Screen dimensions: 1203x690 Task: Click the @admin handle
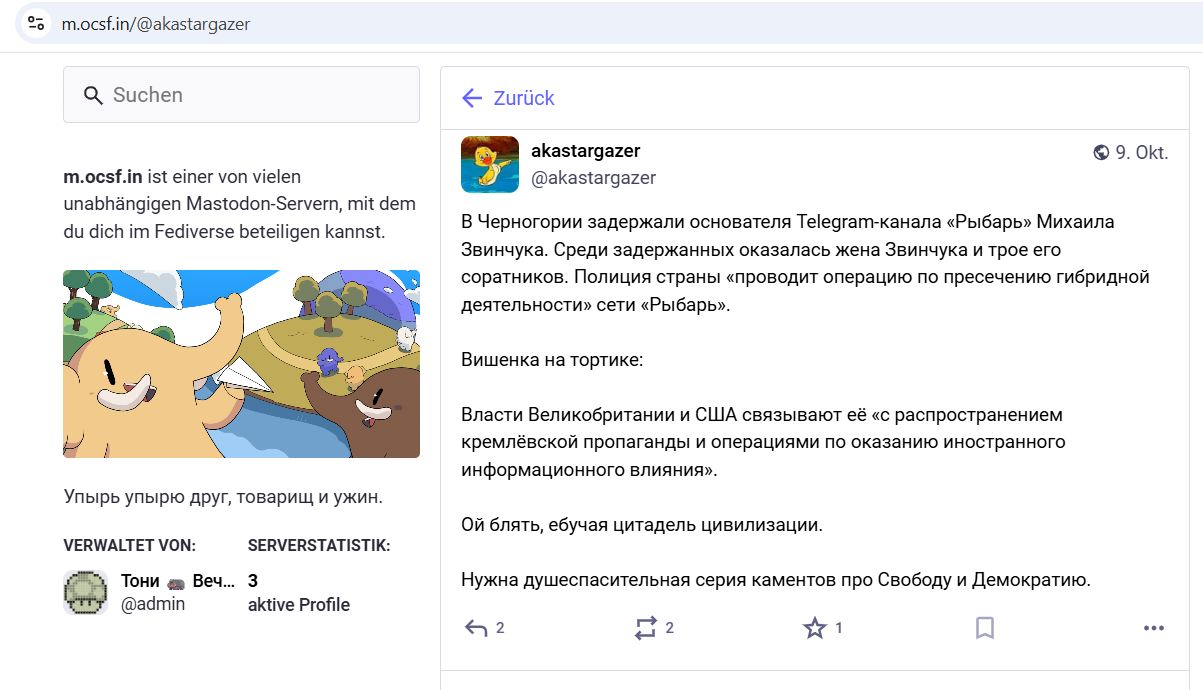tap(153, 604)
